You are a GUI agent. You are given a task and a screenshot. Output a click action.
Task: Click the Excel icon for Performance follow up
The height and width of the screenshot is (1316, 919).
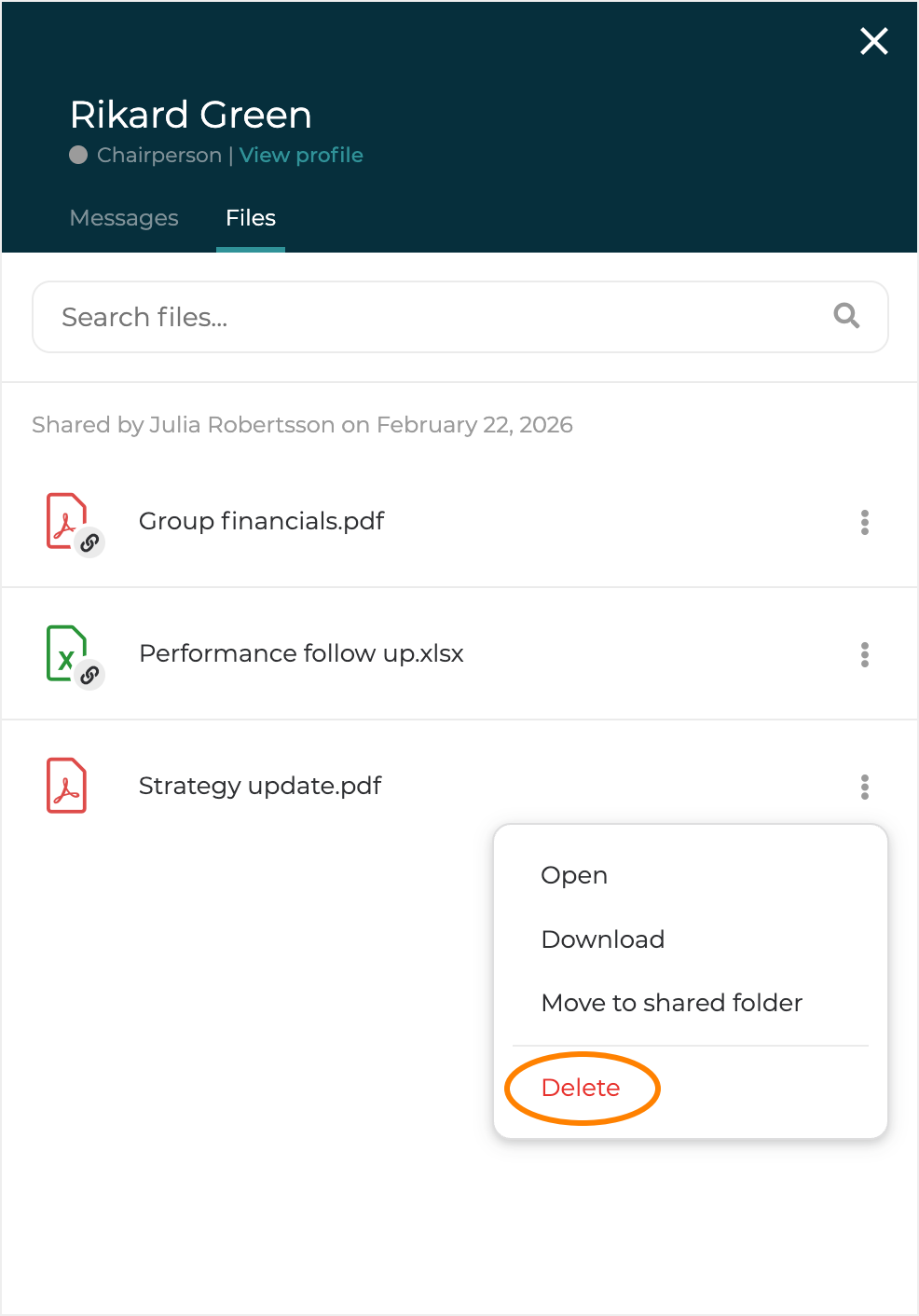(65, 651)
